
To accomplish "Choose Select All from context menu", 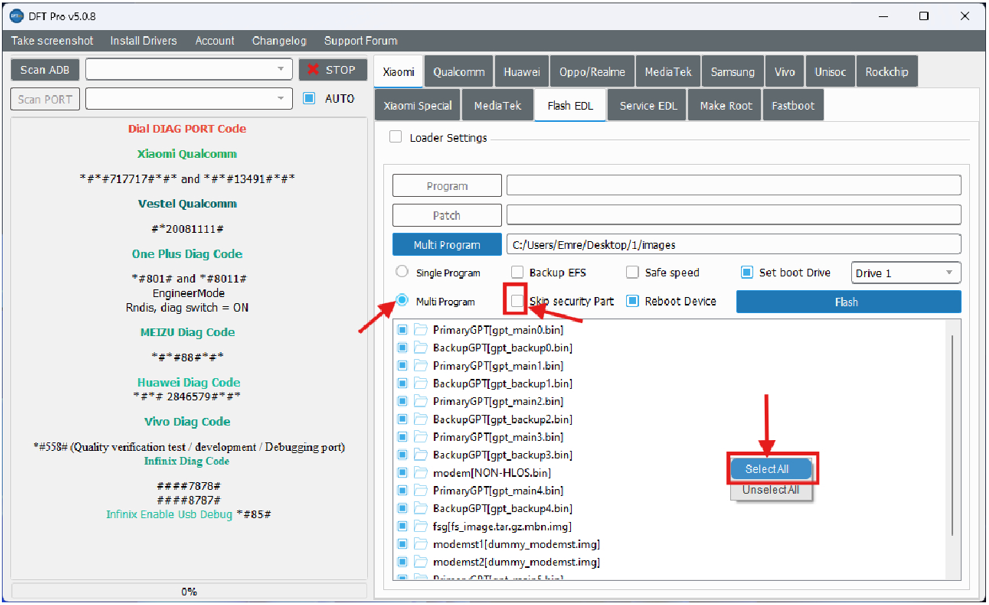I will pyautogui.click(x=770, y=469).
